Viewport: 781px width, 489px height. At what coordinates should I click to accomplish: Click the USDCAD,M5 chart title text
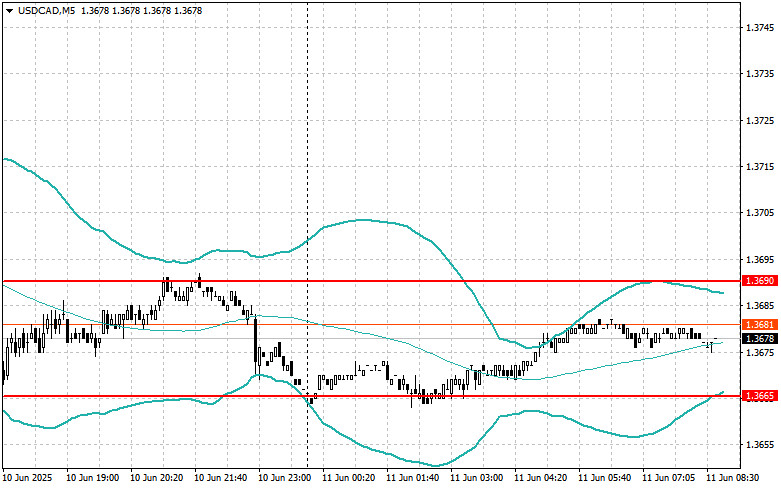pyautogui.click(x=46, y=10)
